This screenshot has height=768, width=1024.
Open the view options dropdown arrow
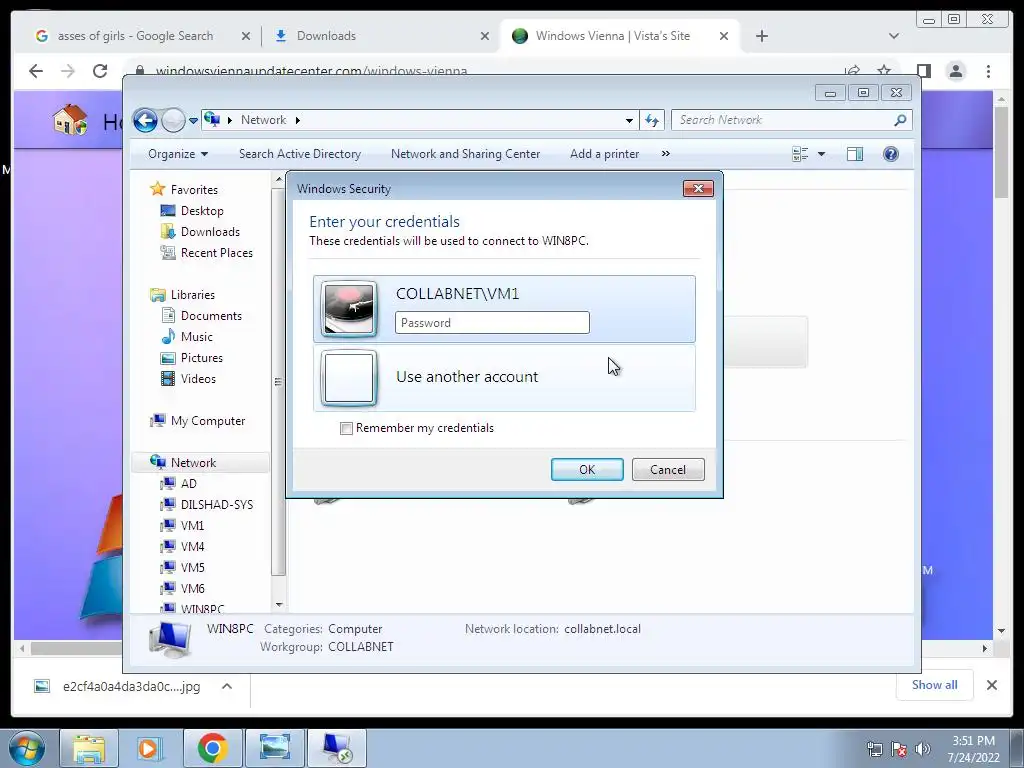click(822, 154)
